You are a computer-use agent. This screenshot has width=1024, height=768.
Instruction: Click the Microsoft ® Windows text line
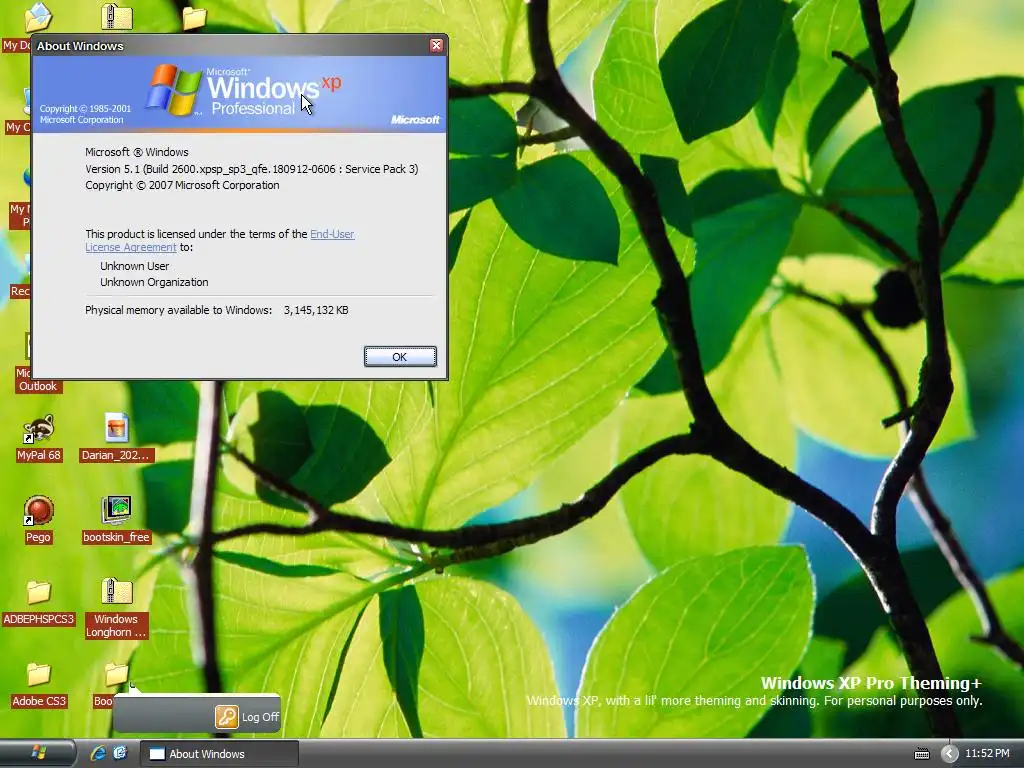click(x=136, y=152)
